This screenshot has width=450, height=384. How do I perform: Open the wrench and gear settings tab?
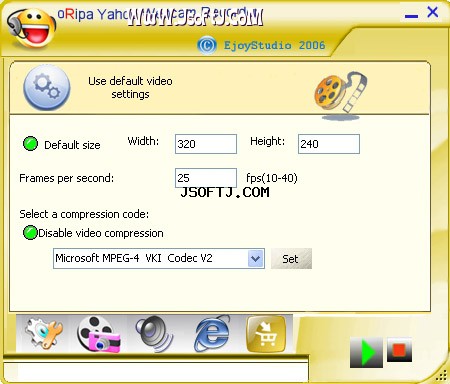[44, 334]
